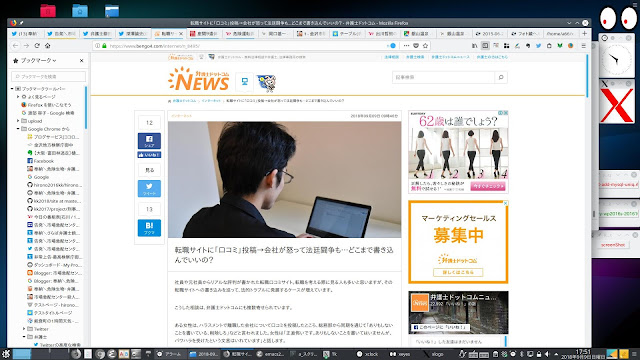Reload the current page
This screenshot has width=640, height=360.
(x=37, y=46)
